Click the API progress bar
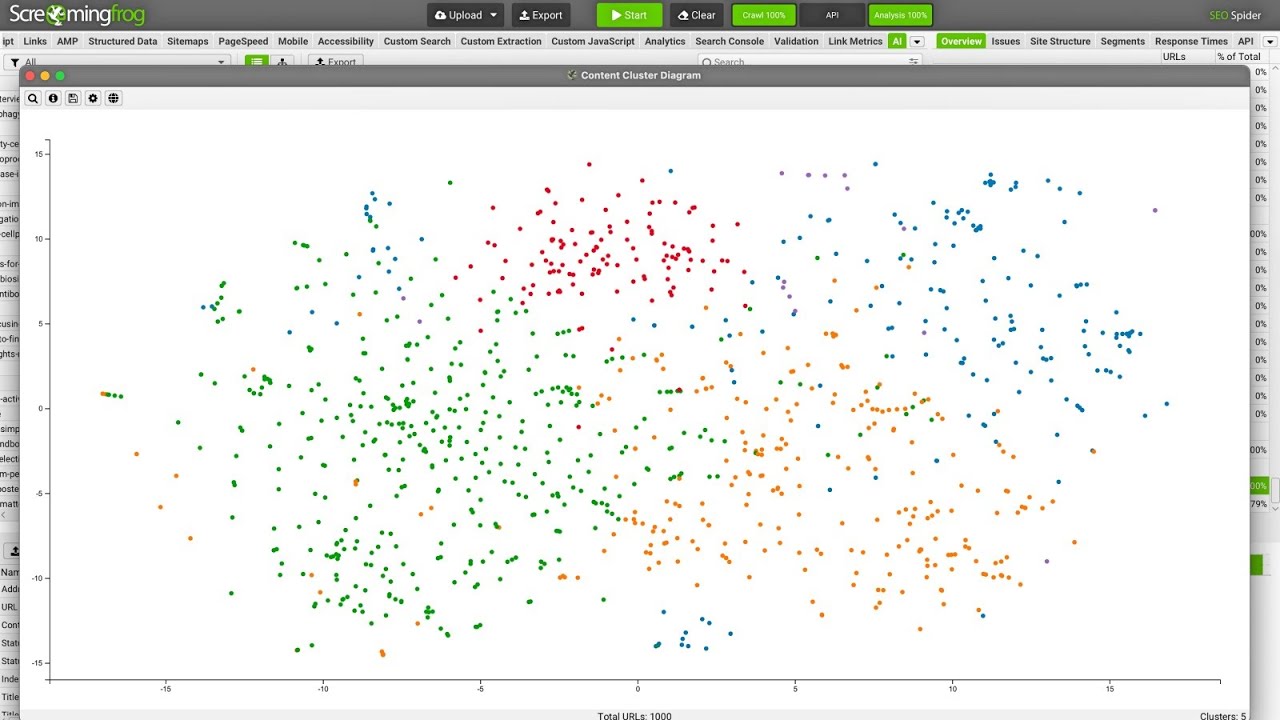The height and width of the screenshot is (720, 1280). click(x=832, y=15)
